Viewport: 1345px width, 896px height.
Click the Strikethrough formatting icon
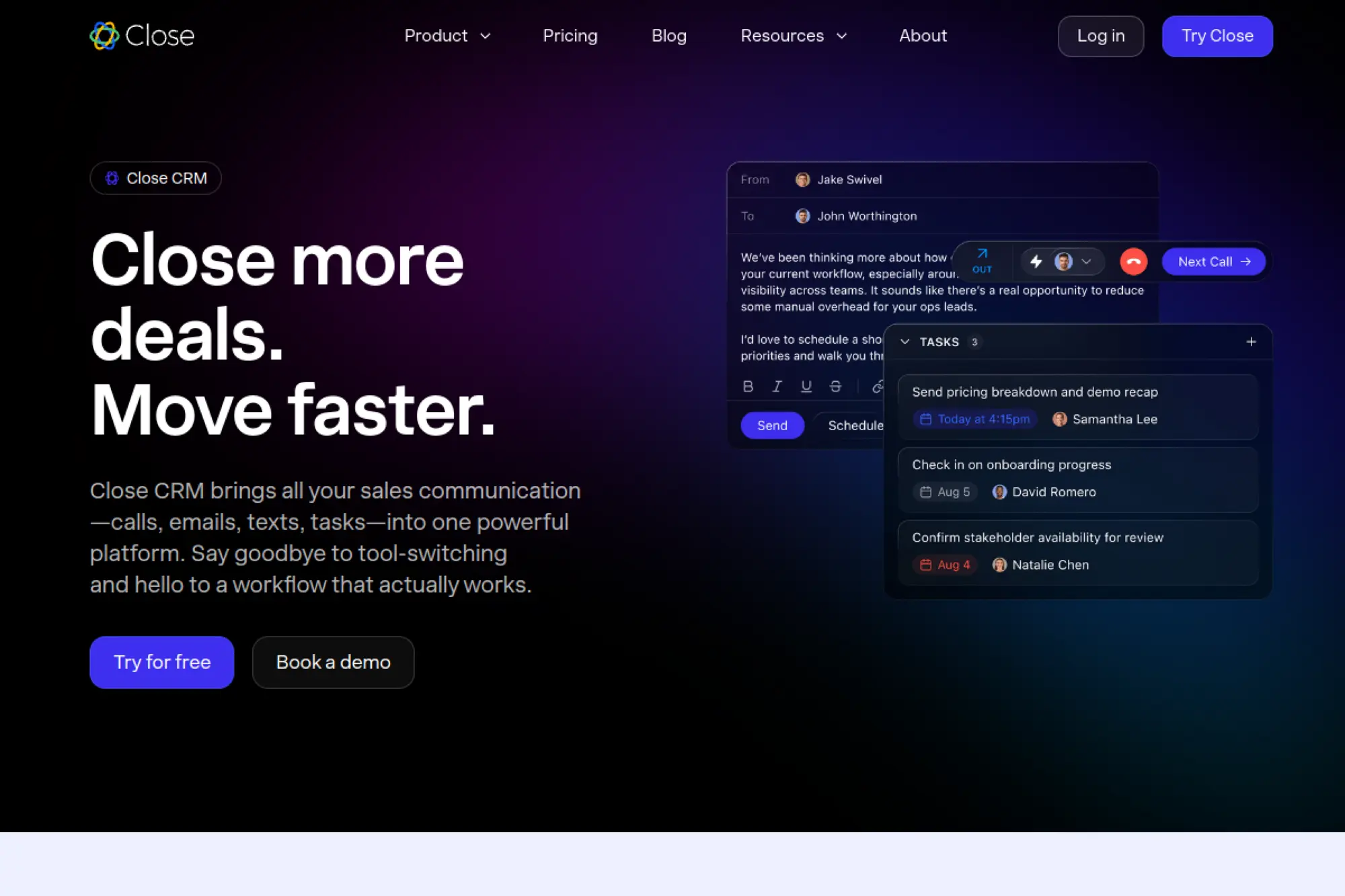pyautogui.click(x=835, y=386)
